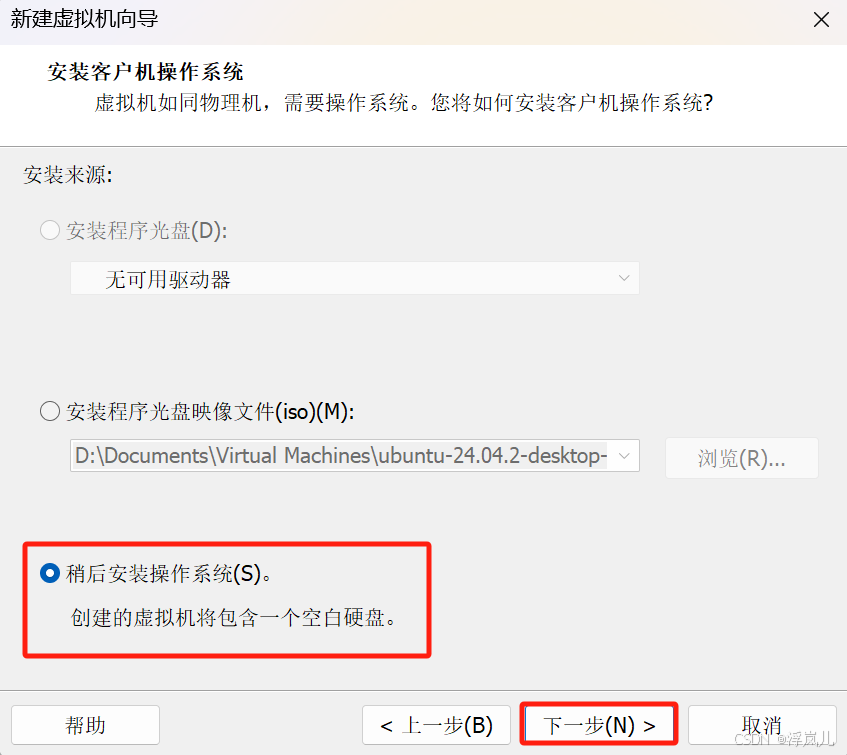Choose 稍后安装操作系统(S) radio button

pyautogui.click(x=50, y=573)
